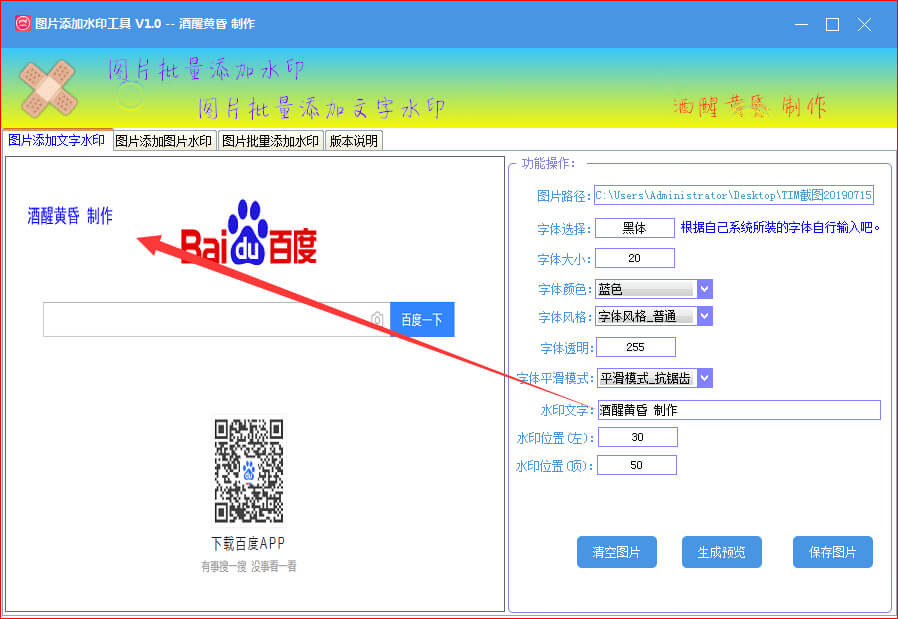Click the app logo icon in title bar
This screenshot has height=619, width=898.
(22, 23)
